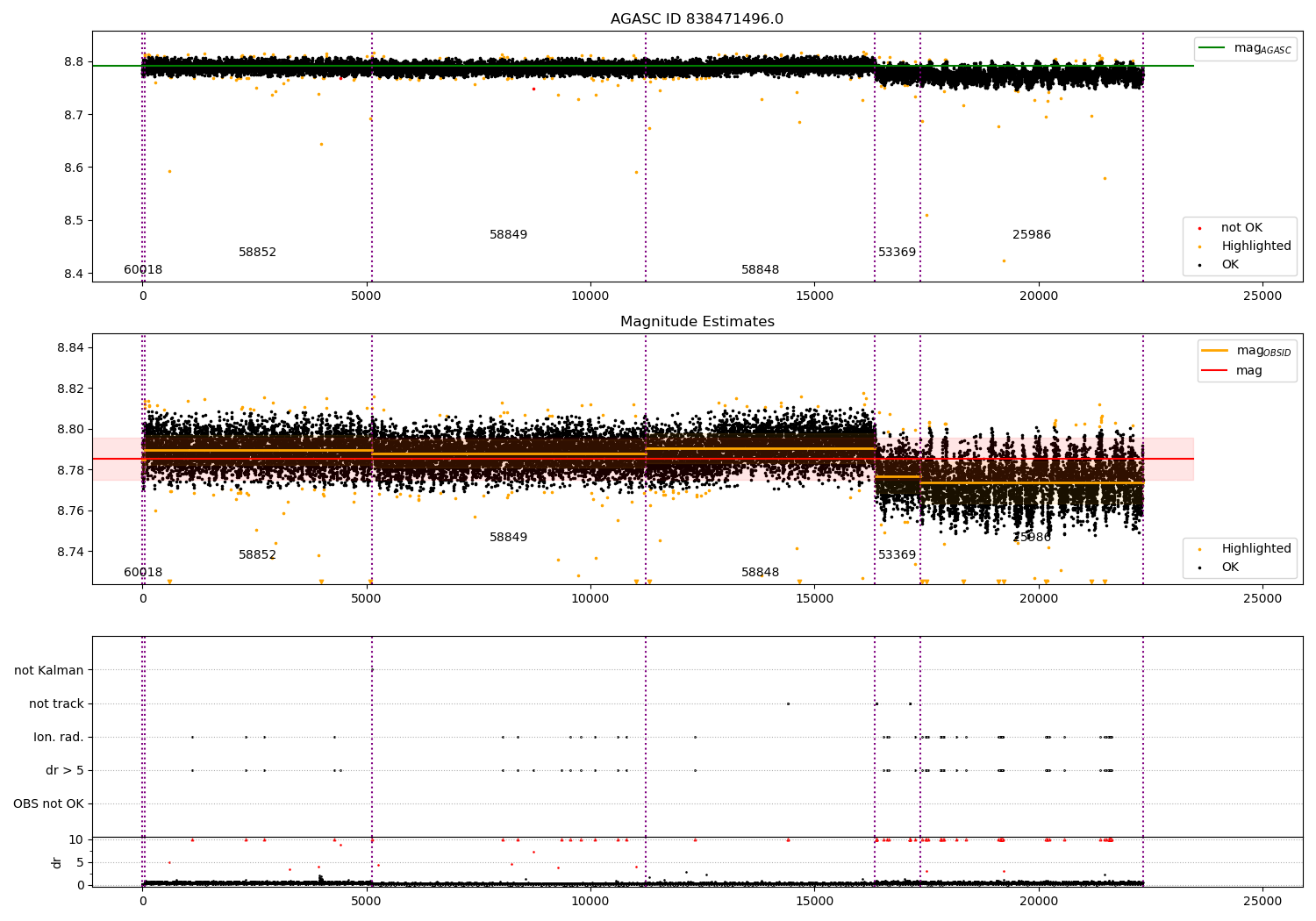The height and width of the screenshot is (921, 1316).
Task: Click the 8.76 y-tick of middle plot
Action: point(71,511)
